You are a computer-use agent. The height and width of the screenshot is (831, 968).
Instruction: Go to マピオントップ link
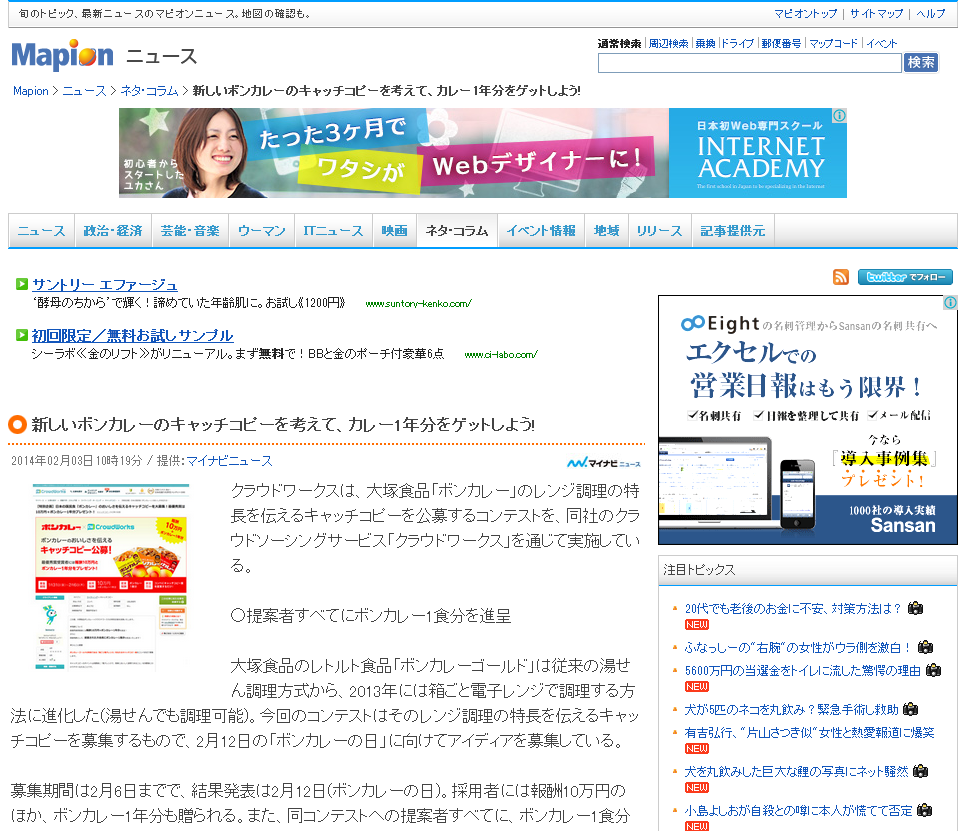pos(806,14)
